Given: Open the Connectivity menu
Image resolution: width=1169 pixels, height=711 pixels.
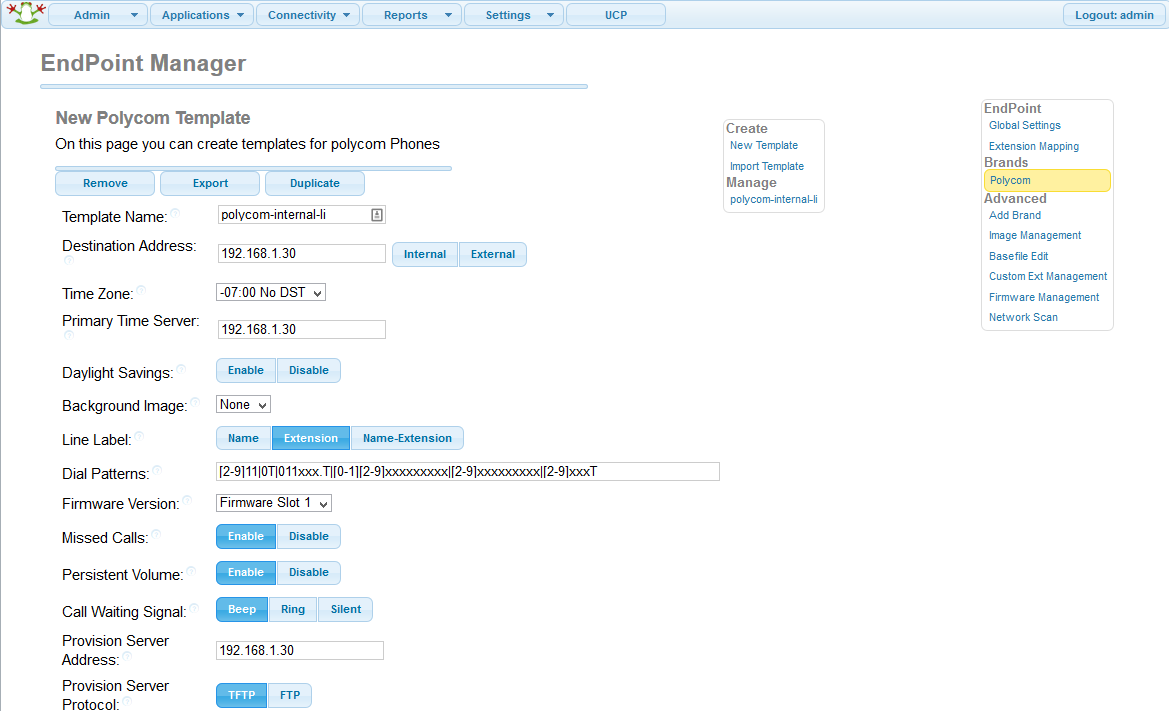Looking at the screenshot, I should (x=308, y=15).
